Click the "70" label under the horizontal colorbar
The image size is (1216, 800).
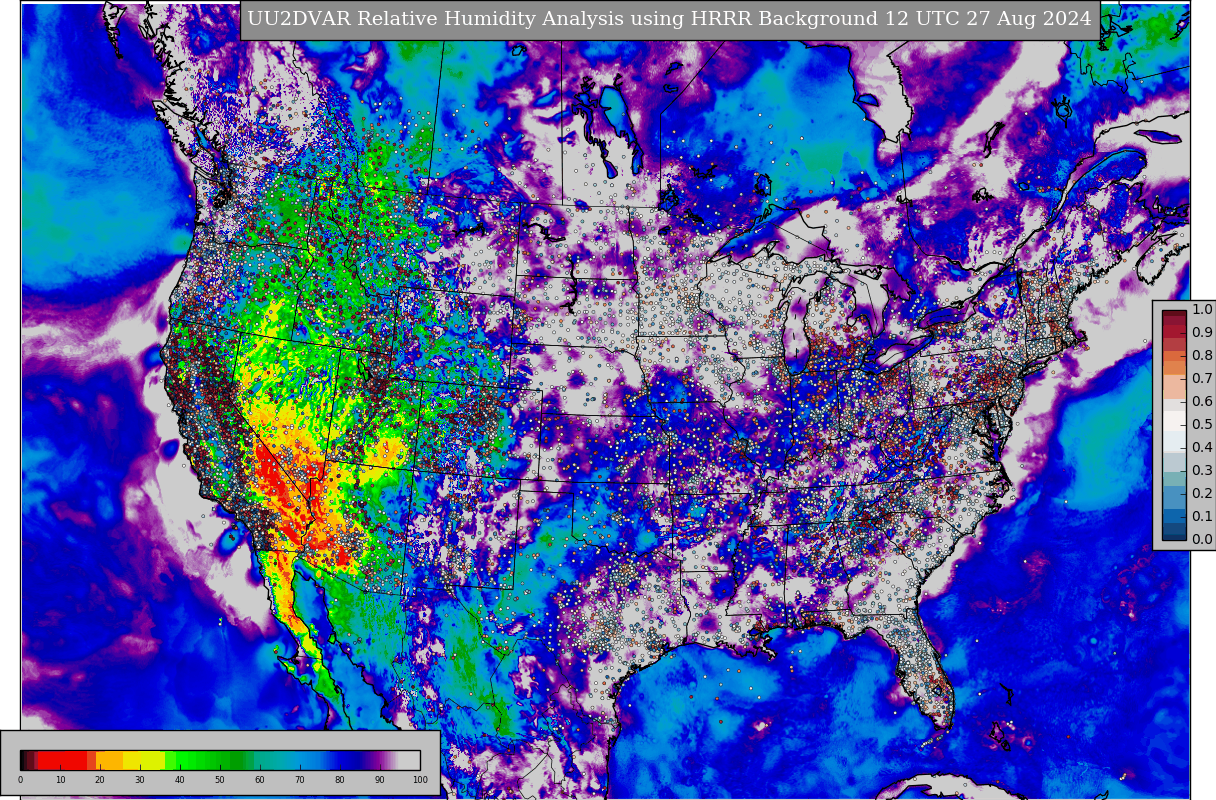click(x=300, y=780)
